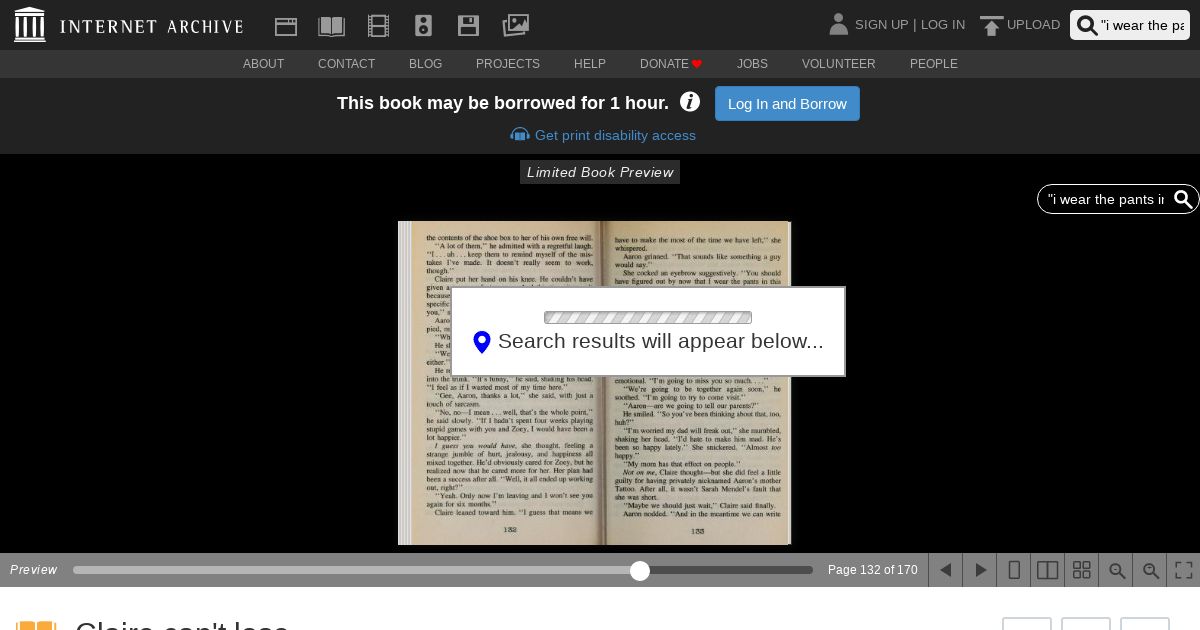Click the borrow info icon

point(690,102)
